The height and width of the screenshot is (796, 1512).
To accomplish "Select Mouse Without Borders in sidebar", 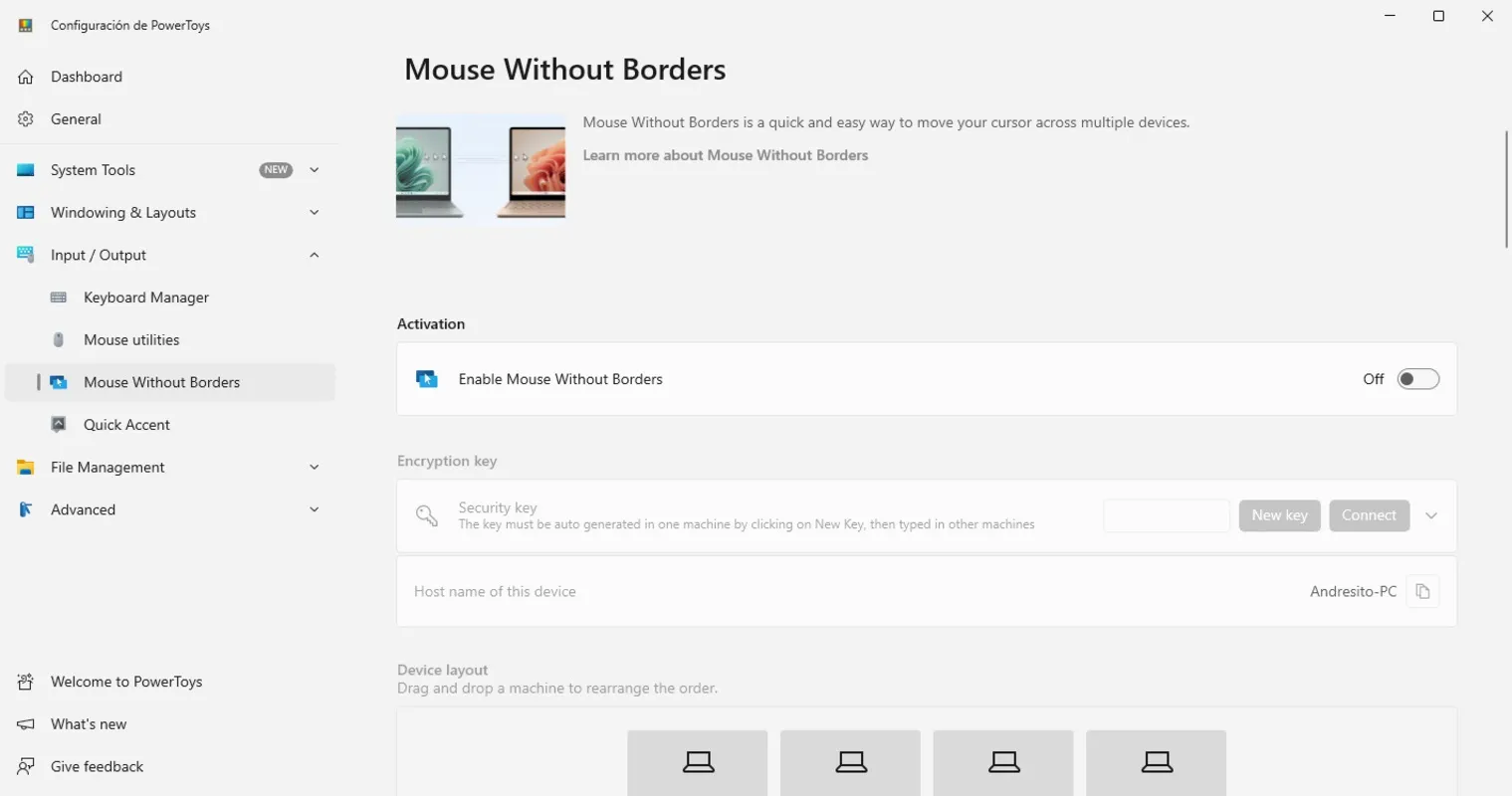I will tap(170, 382).
